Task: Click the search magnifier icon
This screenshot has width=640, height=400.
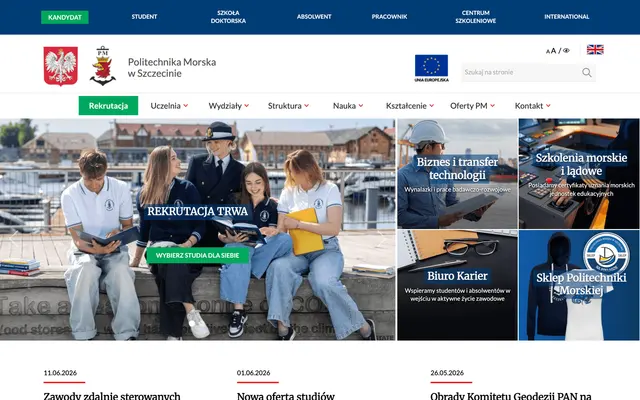Action: click(x=587, y=73)
